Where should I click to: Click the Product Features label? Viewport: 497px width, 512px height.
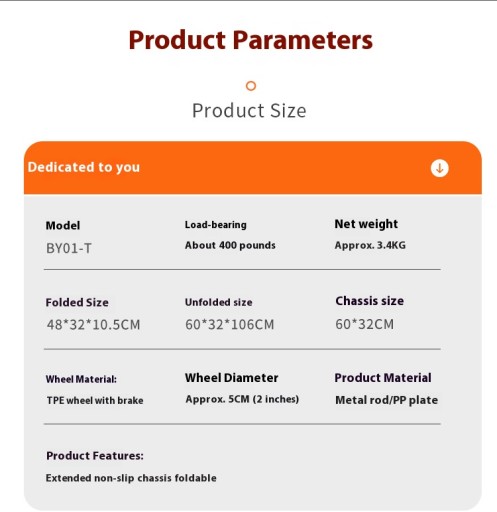(x=95, y=456)
